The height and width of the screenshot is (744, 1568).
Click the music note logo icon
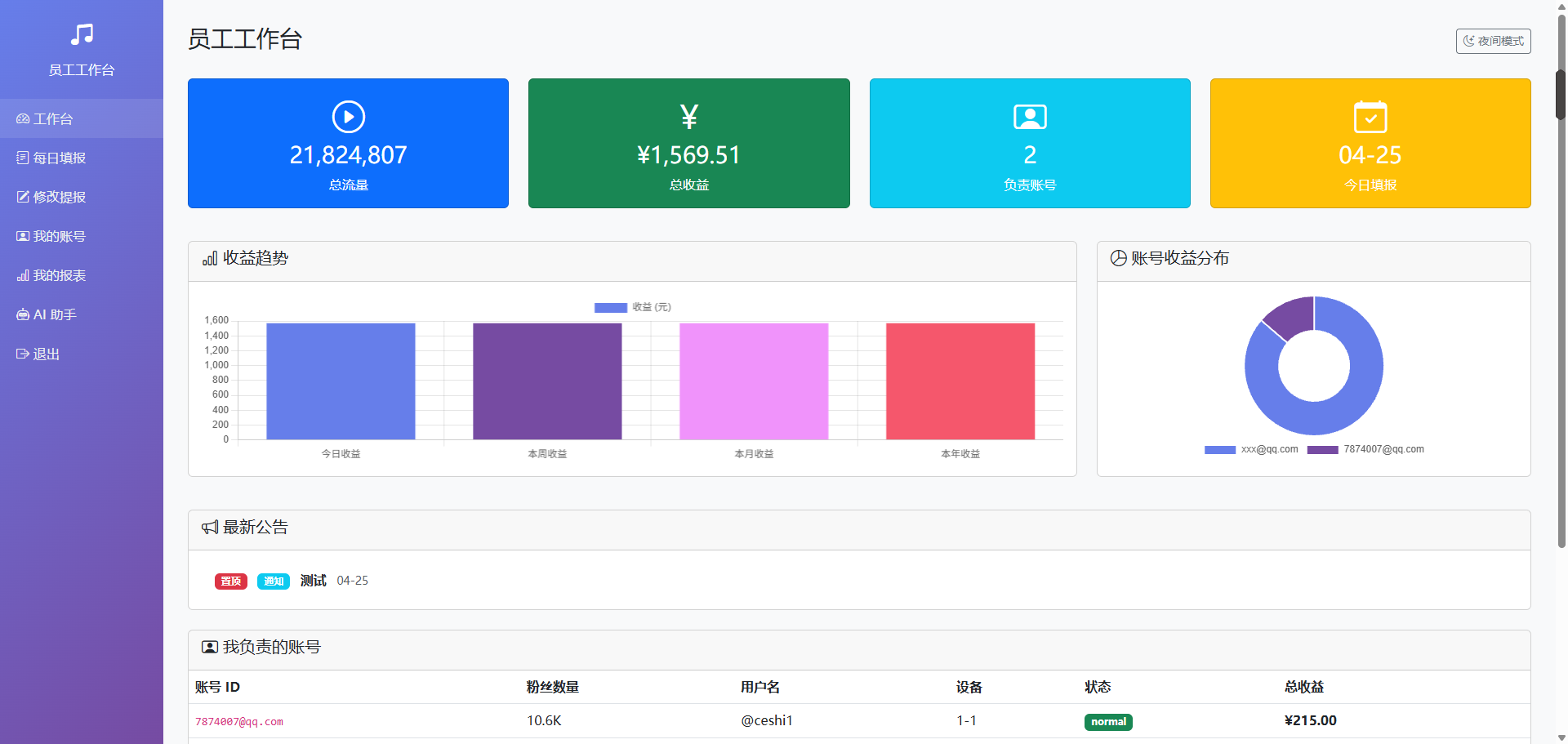(x=82, y=34)
